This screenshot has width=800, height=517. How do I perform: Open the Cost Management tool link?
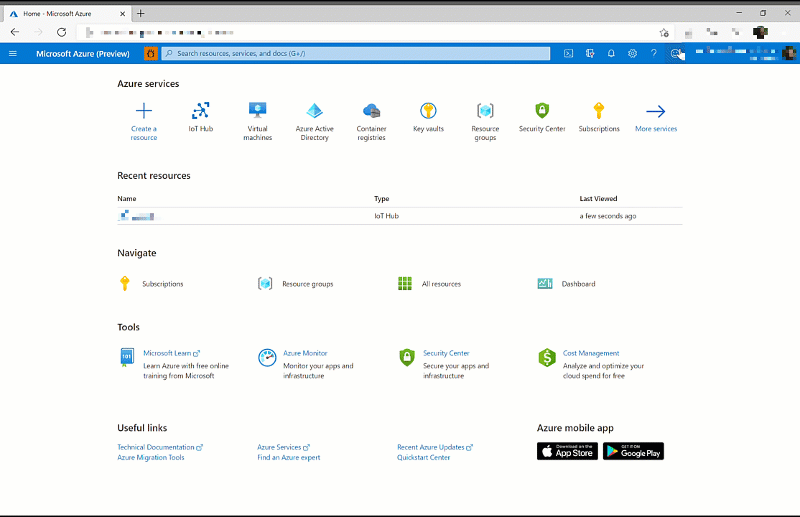click(591, 353)
